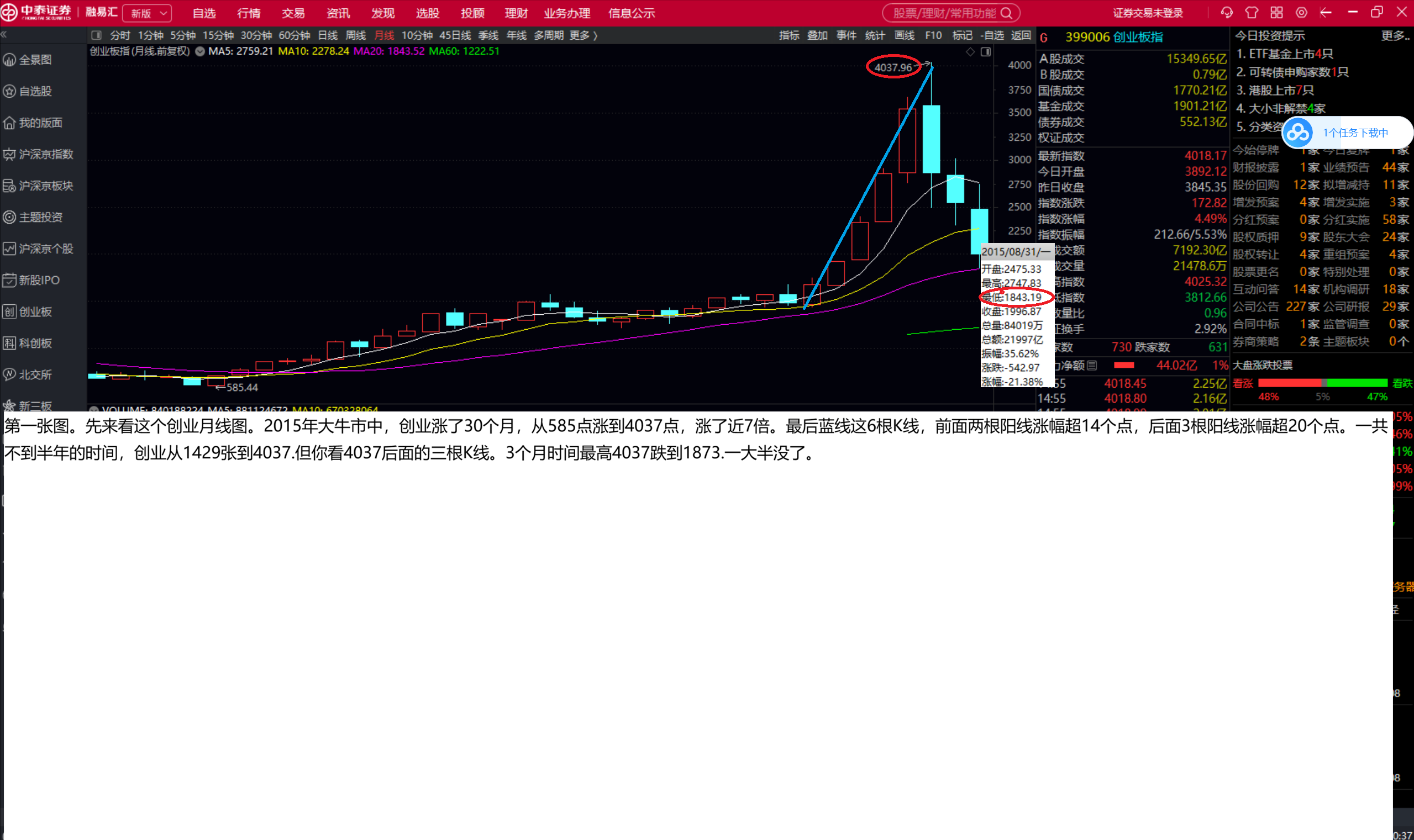
Task: Open the customer service headset icon
Action: tap(1227, 13)
